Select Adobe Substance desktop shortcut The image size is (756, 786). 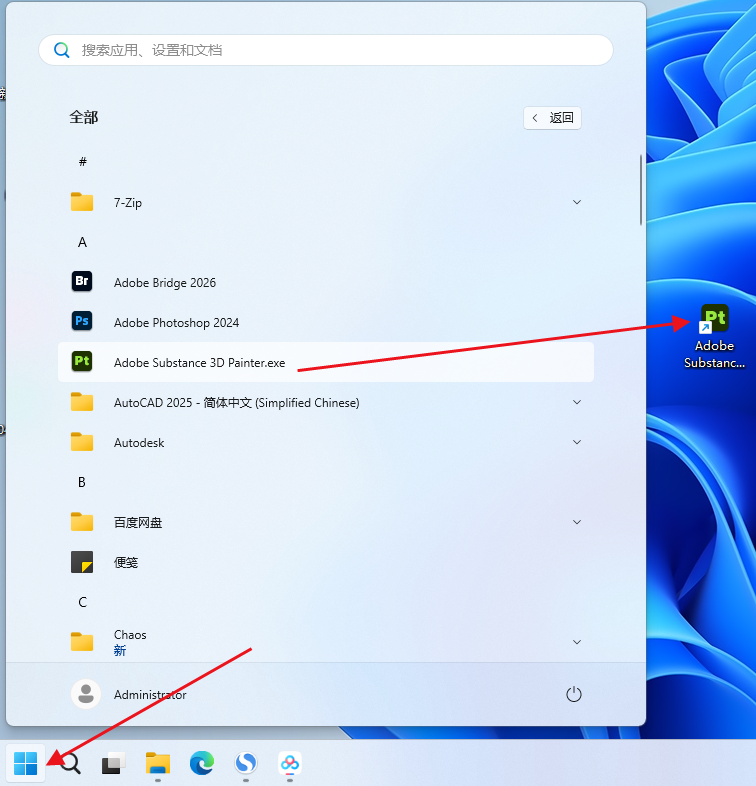coord(714,336)
